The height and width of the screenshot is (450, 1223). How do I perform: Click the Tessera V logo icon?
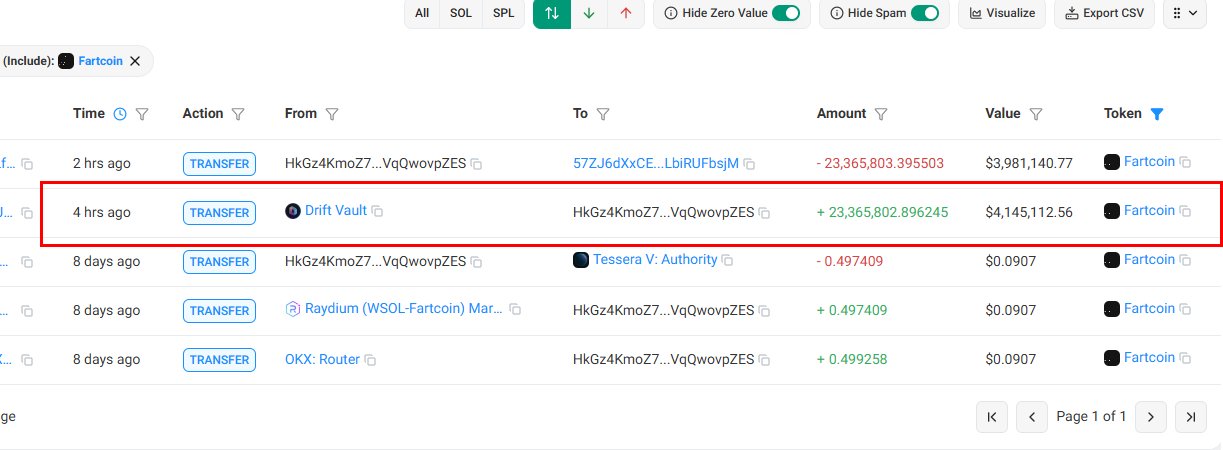[x=581, y=260]
